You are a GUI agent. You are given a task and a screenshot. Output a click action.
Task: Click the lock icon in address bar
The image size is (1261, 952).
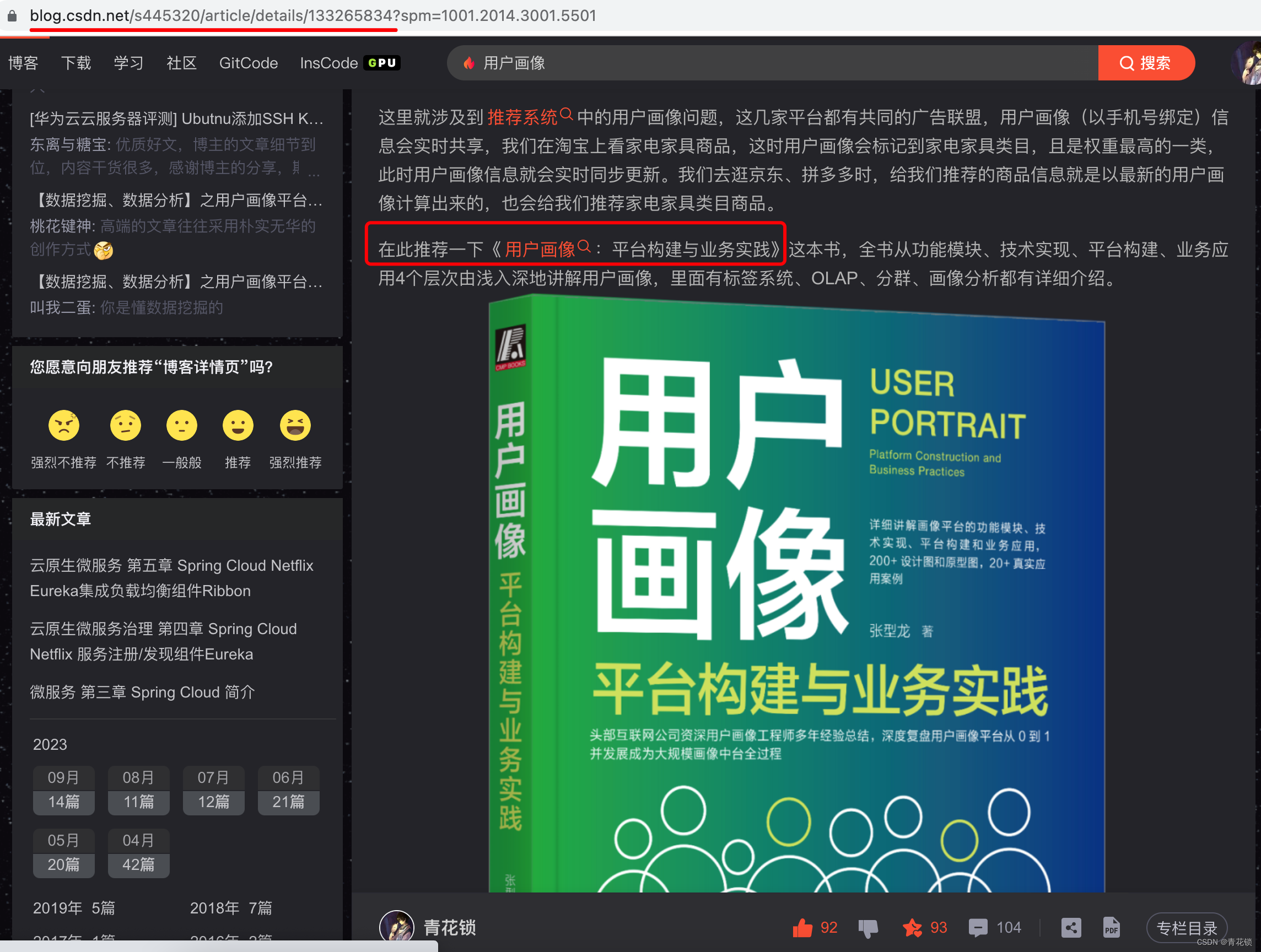(x=12, y=15)
